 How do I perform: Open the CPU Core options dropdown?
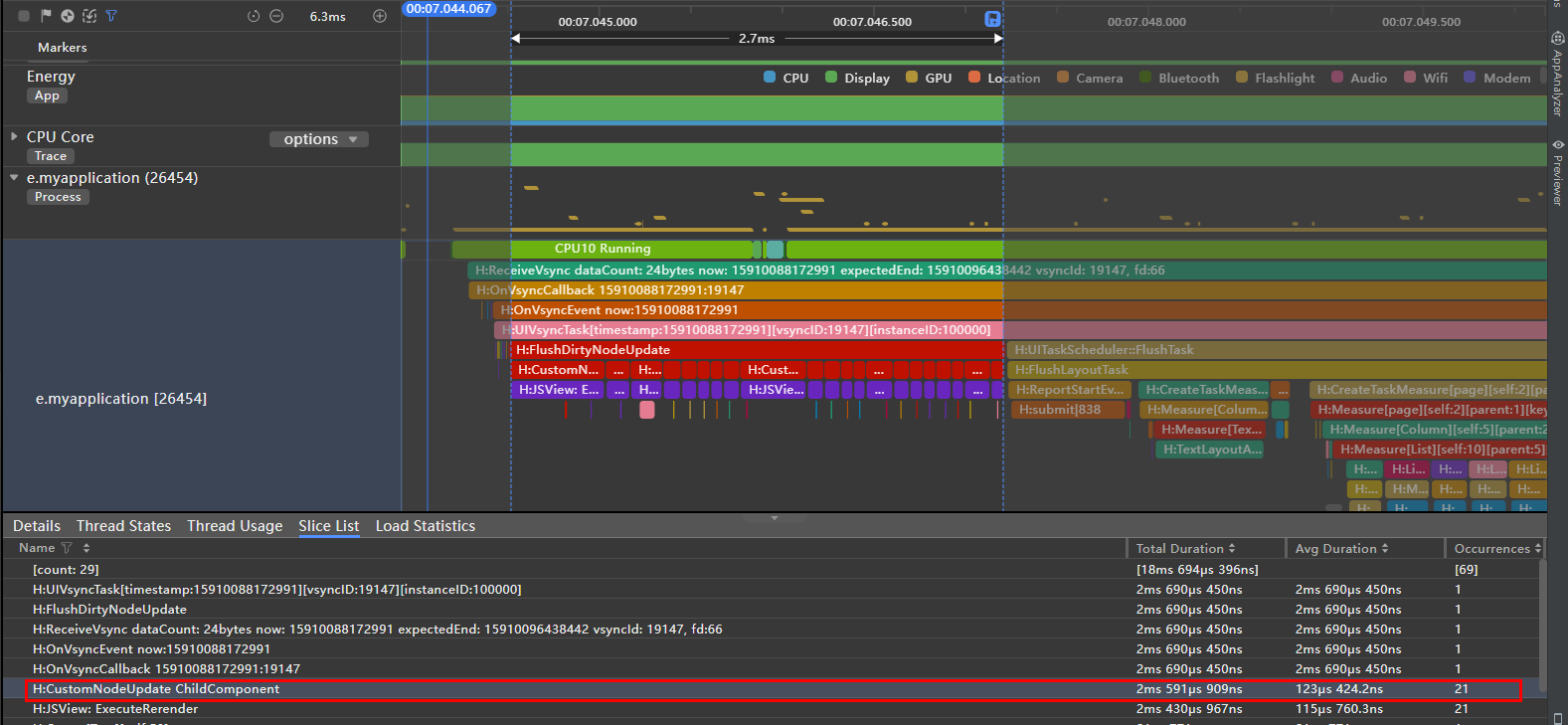pos(319,139)
